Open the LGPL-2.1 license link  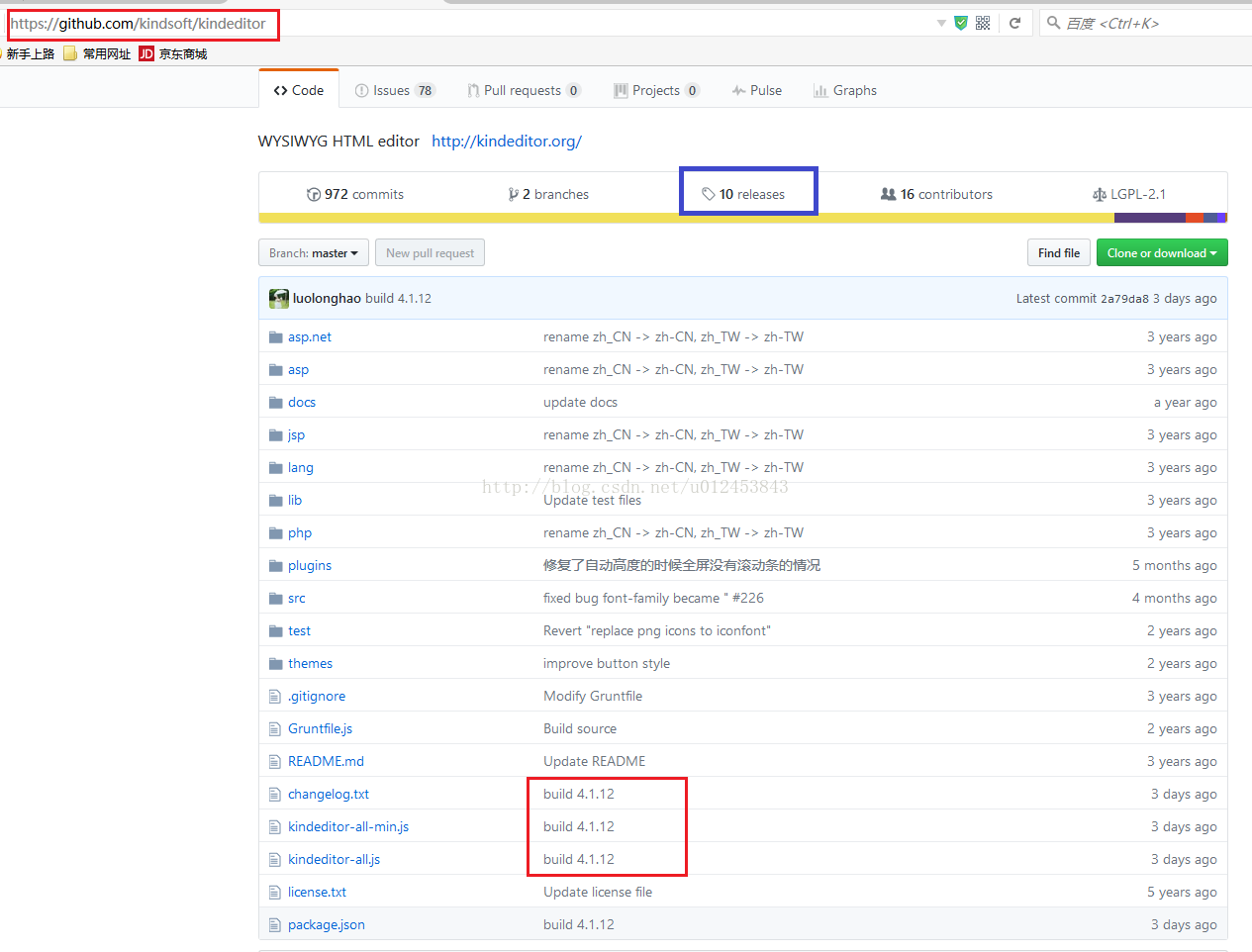[1129, 194]
